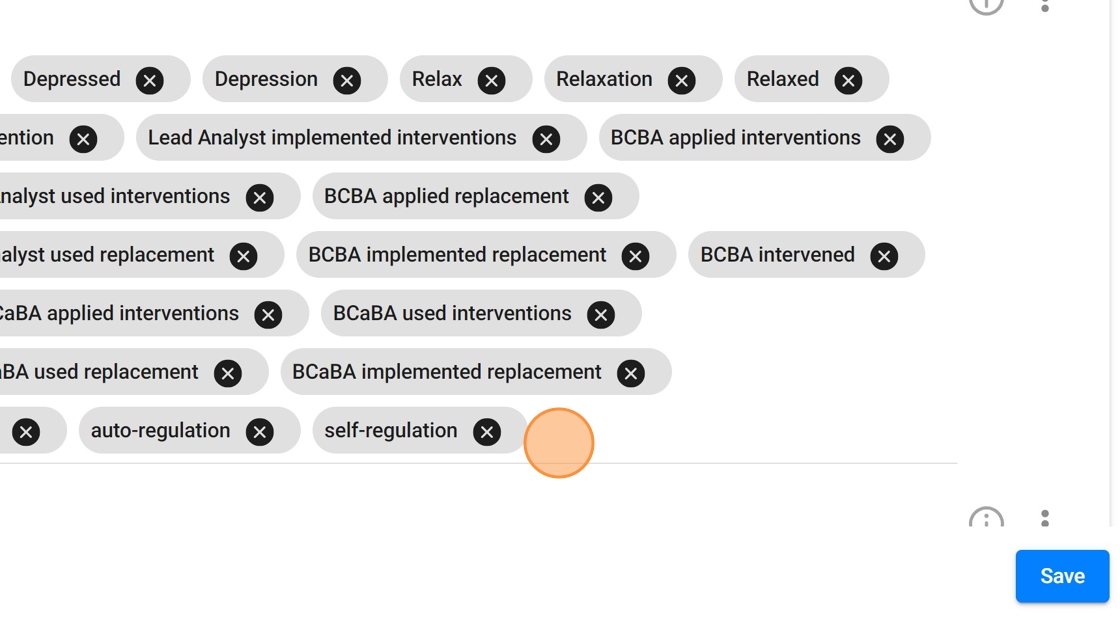Delete BCBA applied interventions chip

pyautogui.click(x=890, y=139)
